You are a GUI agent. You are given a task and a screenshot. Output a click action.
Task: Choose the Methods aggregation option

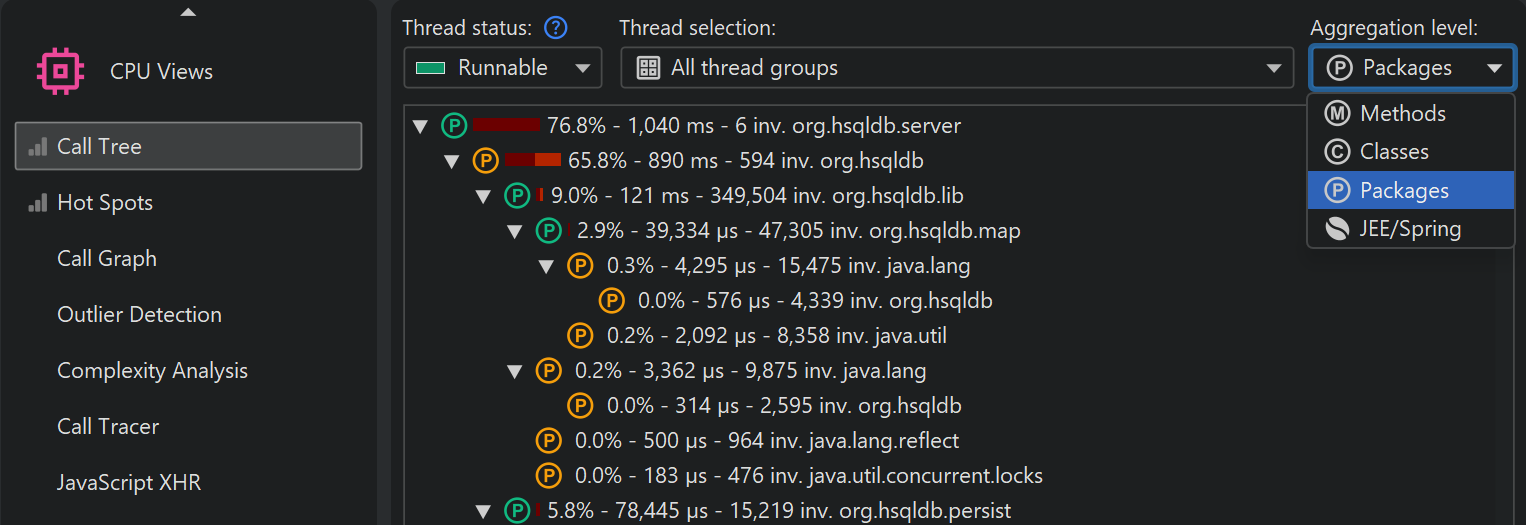click(1402, 113)
